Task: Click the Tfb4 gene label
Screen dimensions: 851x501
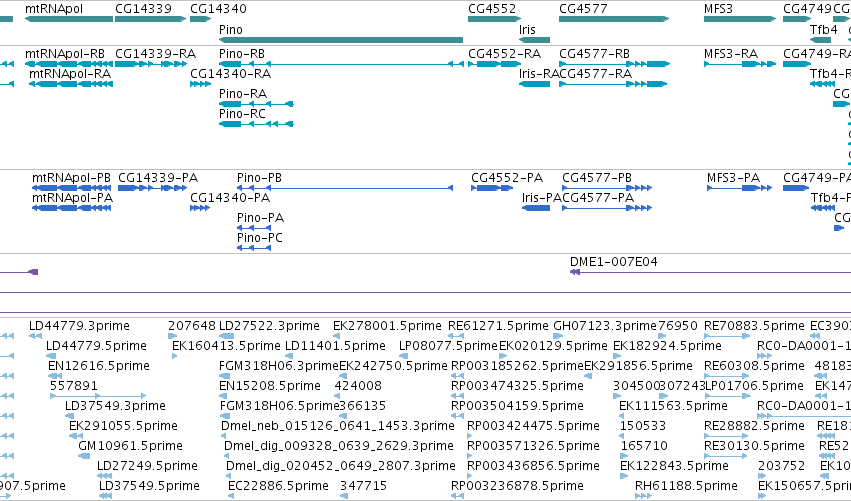Action: tap(823, 30)
